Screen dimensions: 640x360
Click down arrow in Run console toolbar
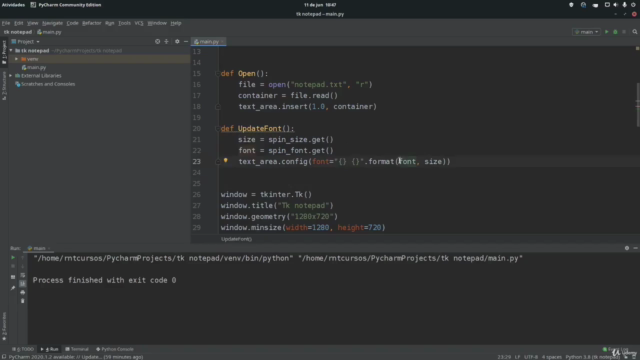(x=22, y=266)
